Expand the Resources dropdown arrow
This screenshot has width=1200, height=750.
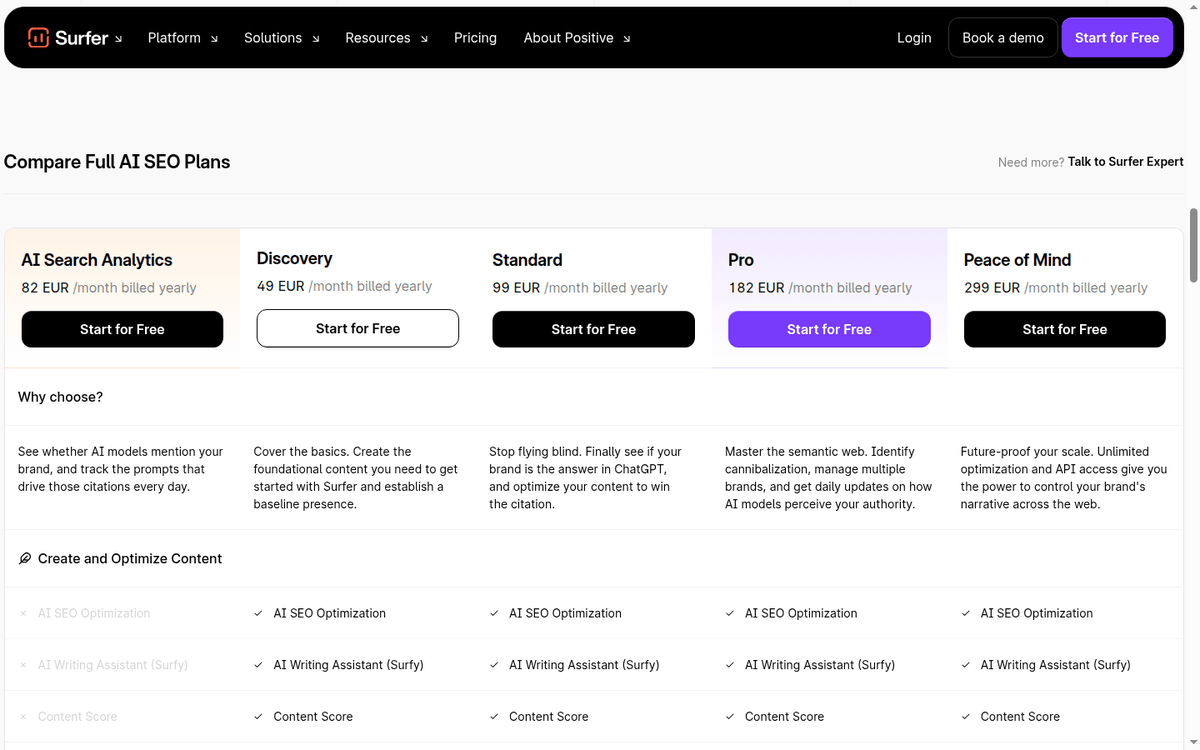424,39
